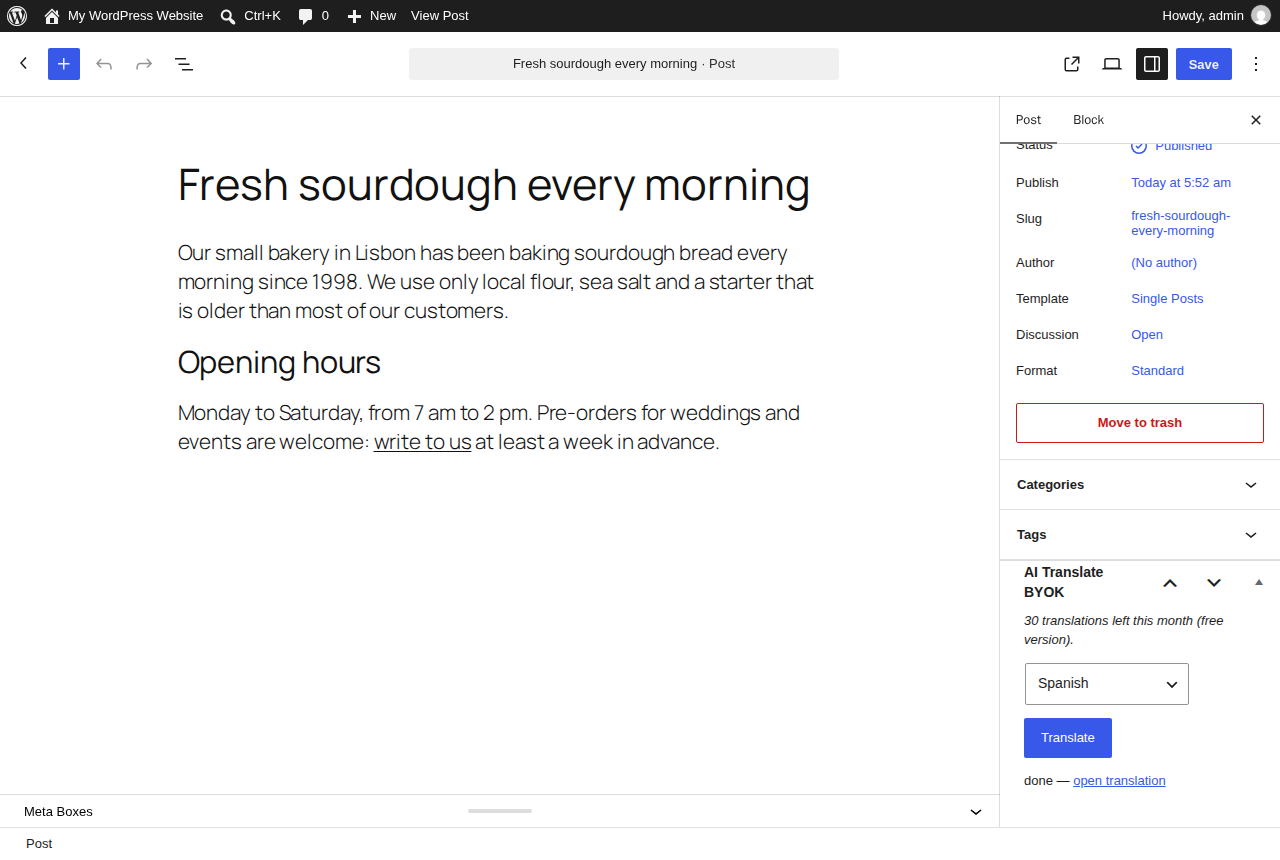Click the Meta Boxes resize handle
1280x860 pixels.
tap(500, 811)
